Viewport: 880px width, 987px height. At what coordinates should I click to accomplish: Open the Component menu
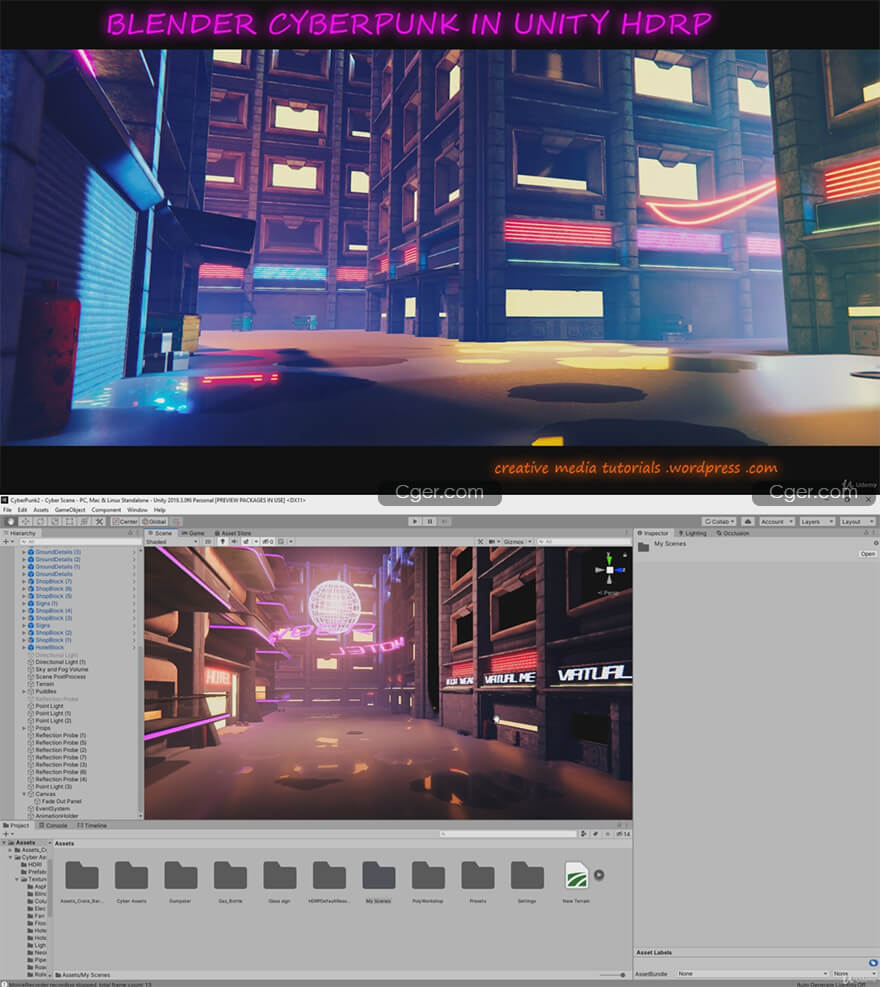tap(106, 510)
